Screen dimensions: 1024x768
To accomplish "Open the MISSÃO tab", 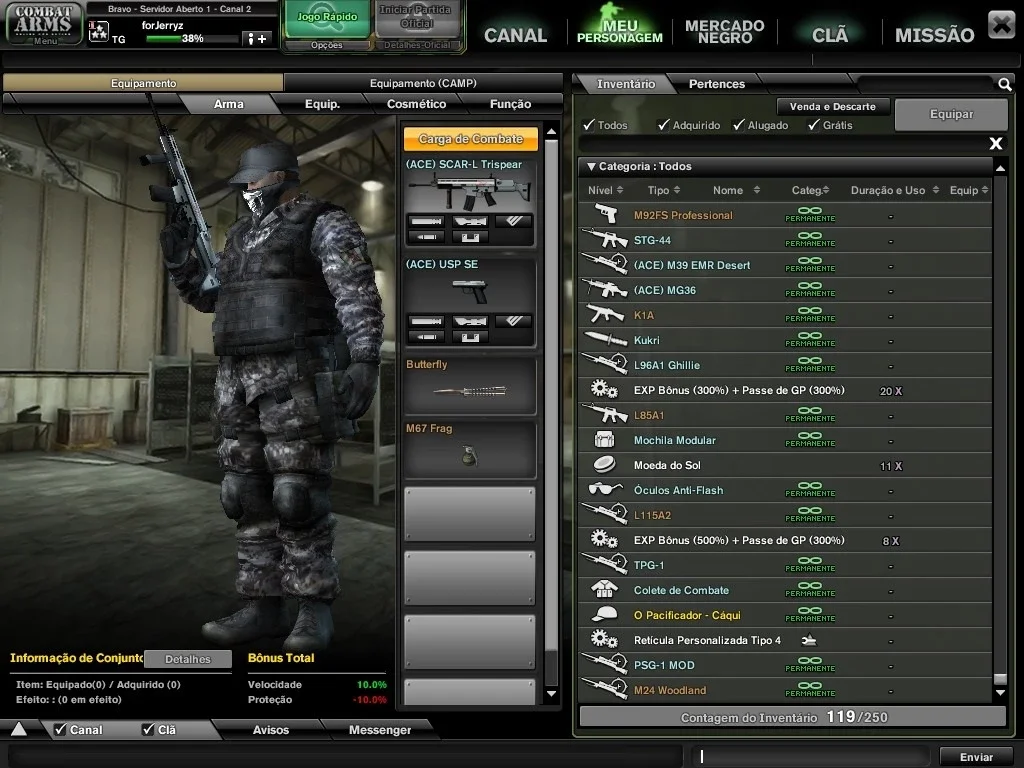I will (x=935, y=35).
